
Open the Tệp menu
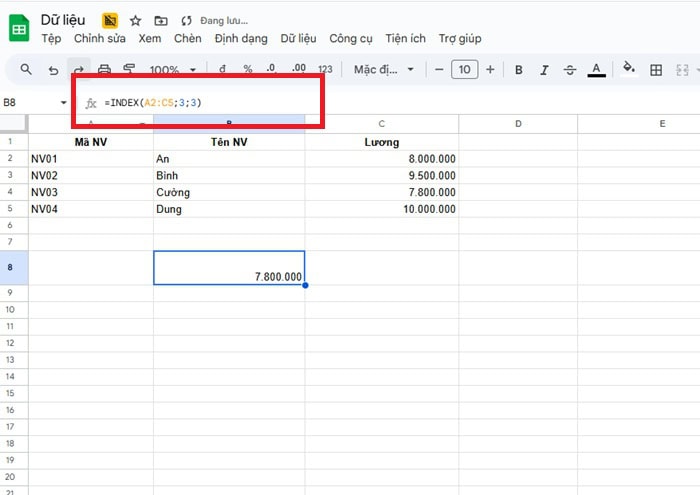(51, 39)
